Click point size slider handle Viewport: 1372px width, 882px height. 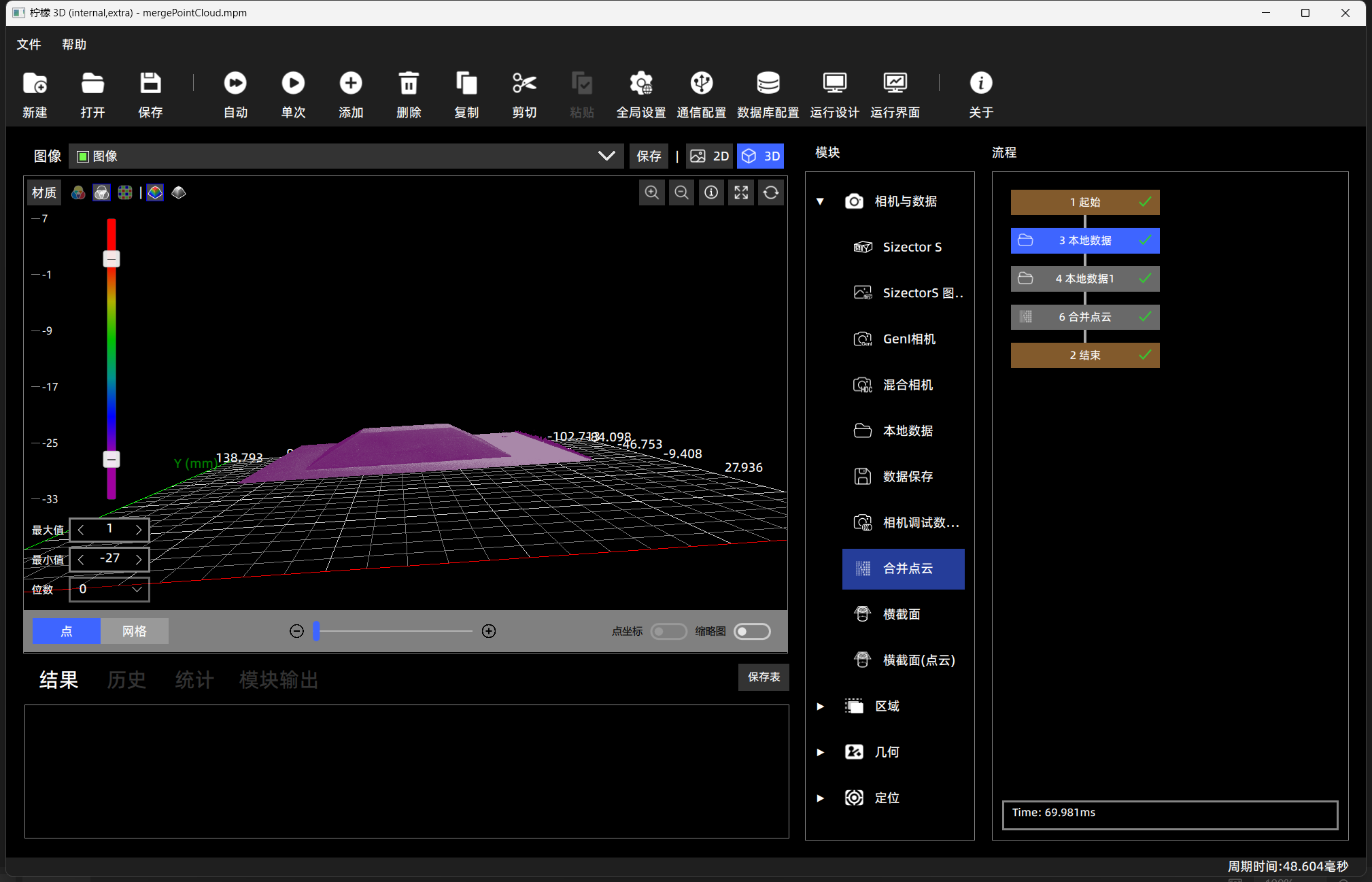(316, 631)
